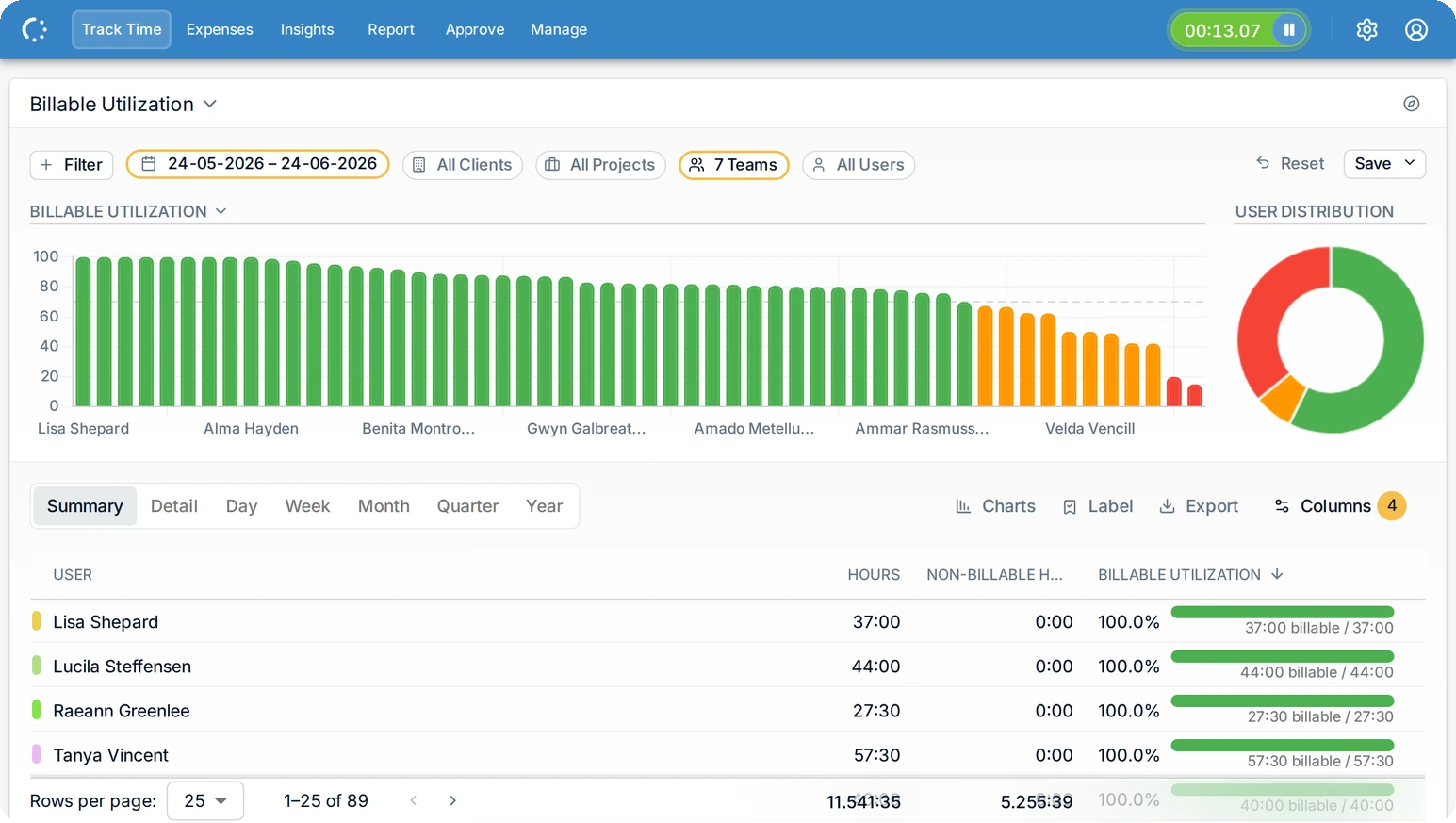This screenshot has height=823, width=1456.
Task: Switch to the Year tab
Action: 544,506
